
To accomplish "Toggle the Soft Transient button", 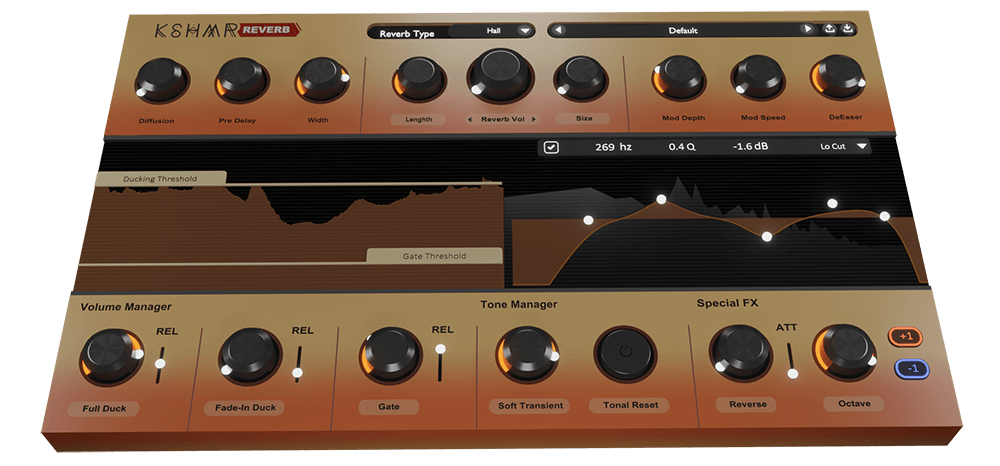I will [530, 405].
